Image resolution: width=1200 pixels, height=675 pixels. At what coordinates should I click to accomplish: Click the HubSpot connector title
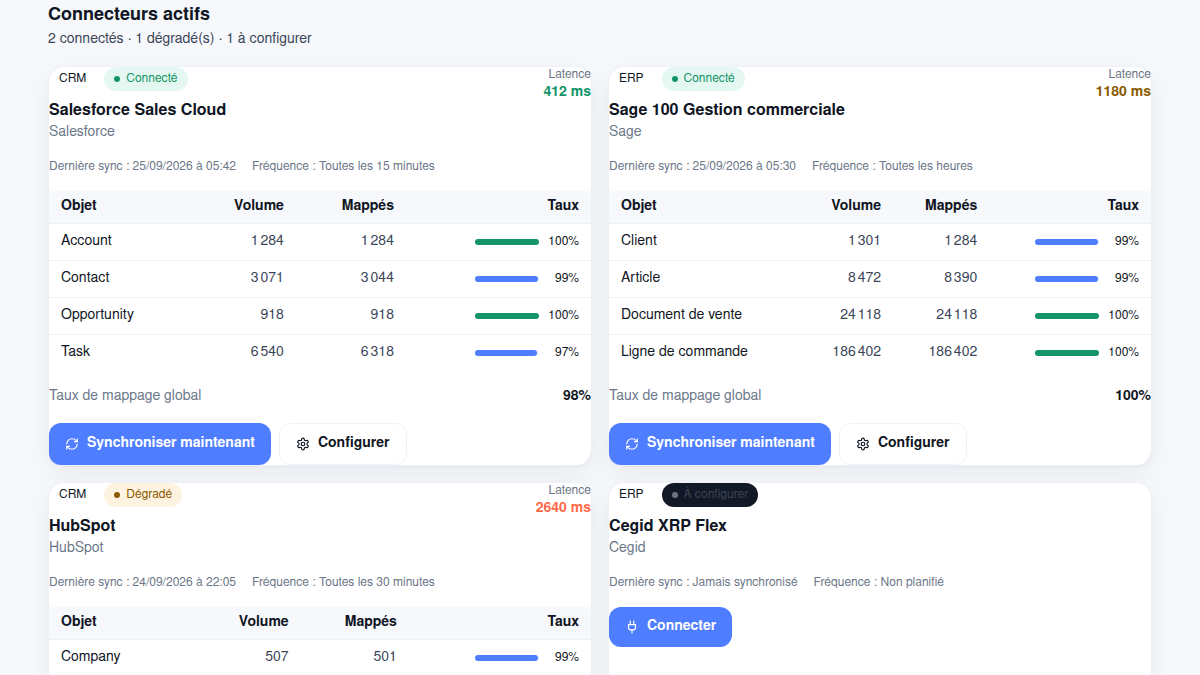[82, 526]
